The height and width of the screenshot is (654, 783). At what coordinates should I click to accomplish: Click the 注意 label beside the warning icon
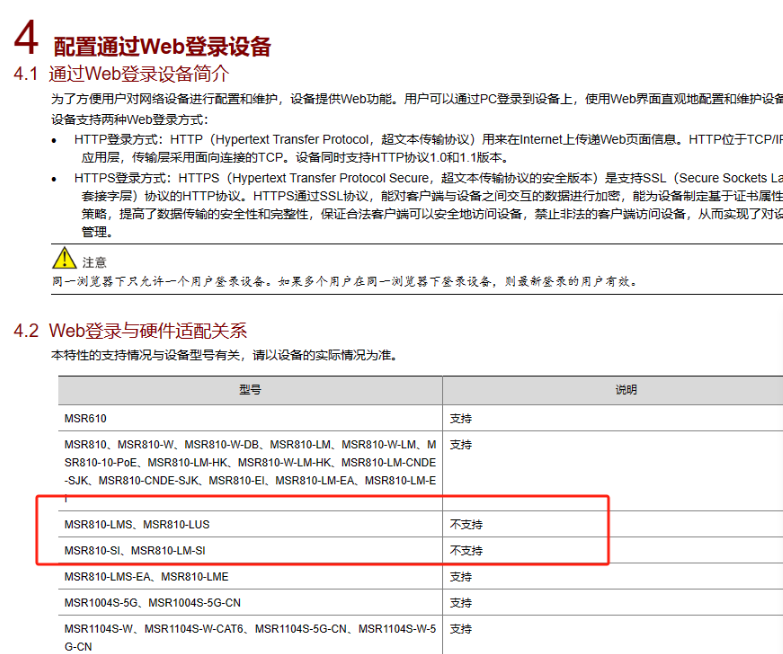click(x=94, y=263)
